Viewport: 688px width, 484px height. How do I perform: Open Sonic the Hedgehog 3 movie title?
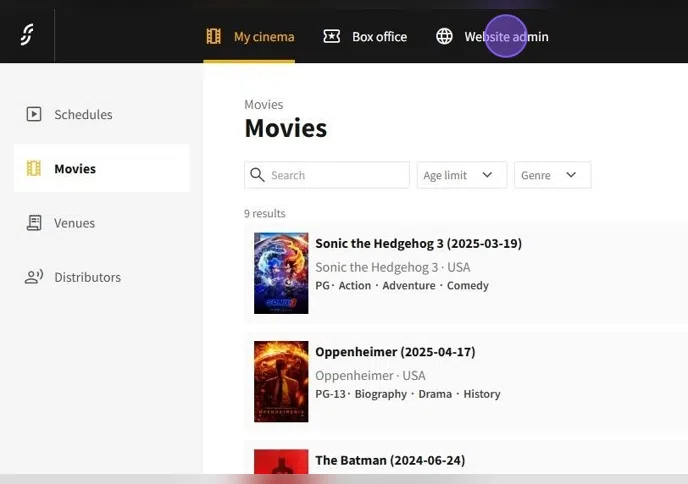[x=418, y=243]
